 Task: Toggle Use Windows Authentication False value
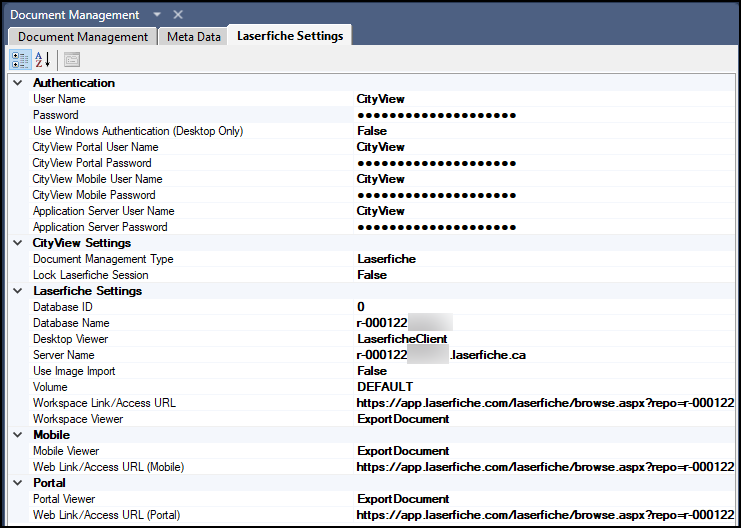pos(543,131)
